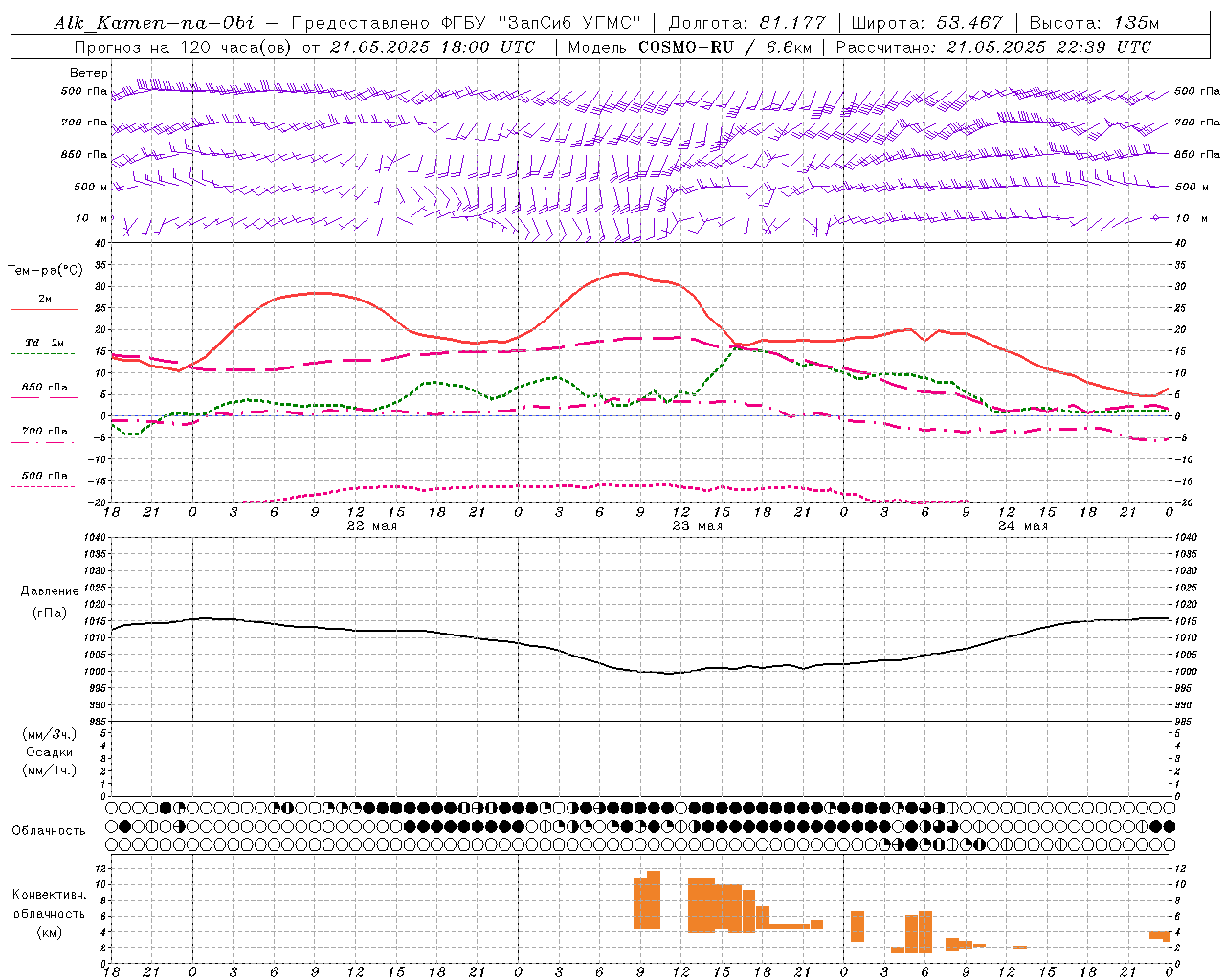Click the Давление pressure panel label
Screen dimensions: 1225x980
(x=50, y=590)
